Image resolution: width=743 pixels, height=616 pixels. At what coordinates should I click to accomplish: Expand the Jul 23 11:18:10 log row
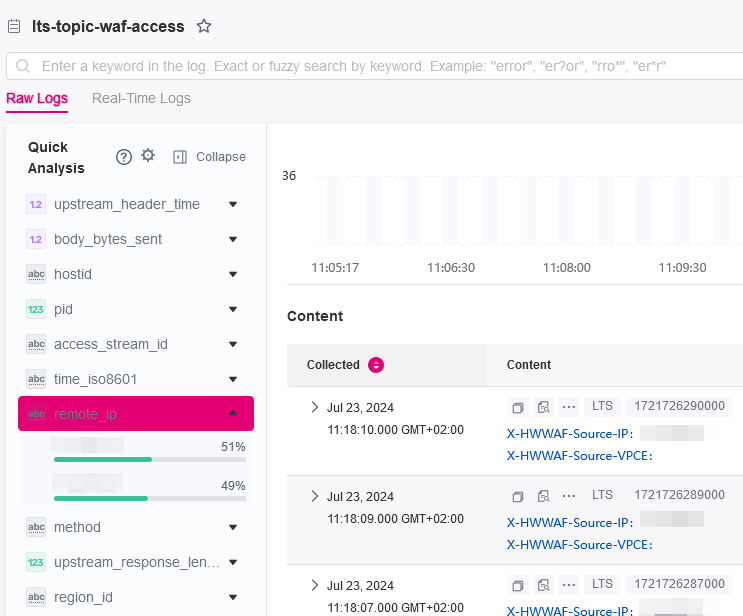[314, 408]
